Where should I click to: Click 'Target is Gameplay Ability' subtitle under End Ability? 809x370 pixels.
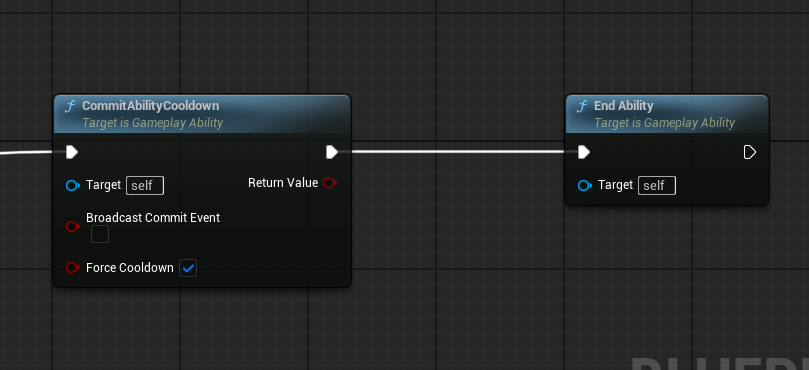pos(665,123)
